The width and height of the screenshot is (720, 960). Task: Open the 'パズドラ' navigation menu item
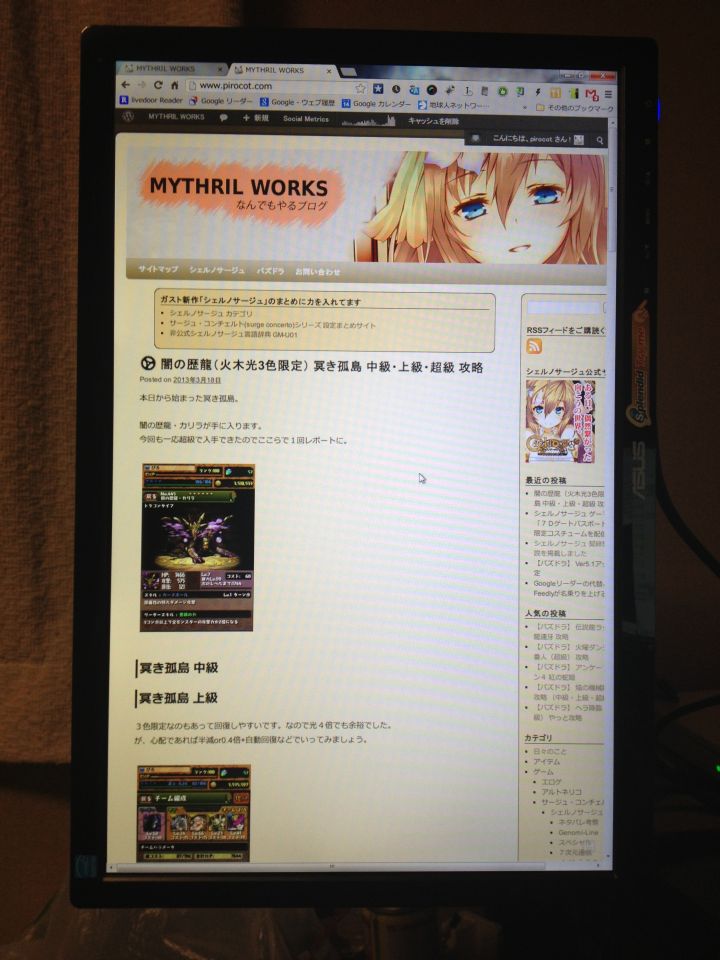tap(270, 271)
